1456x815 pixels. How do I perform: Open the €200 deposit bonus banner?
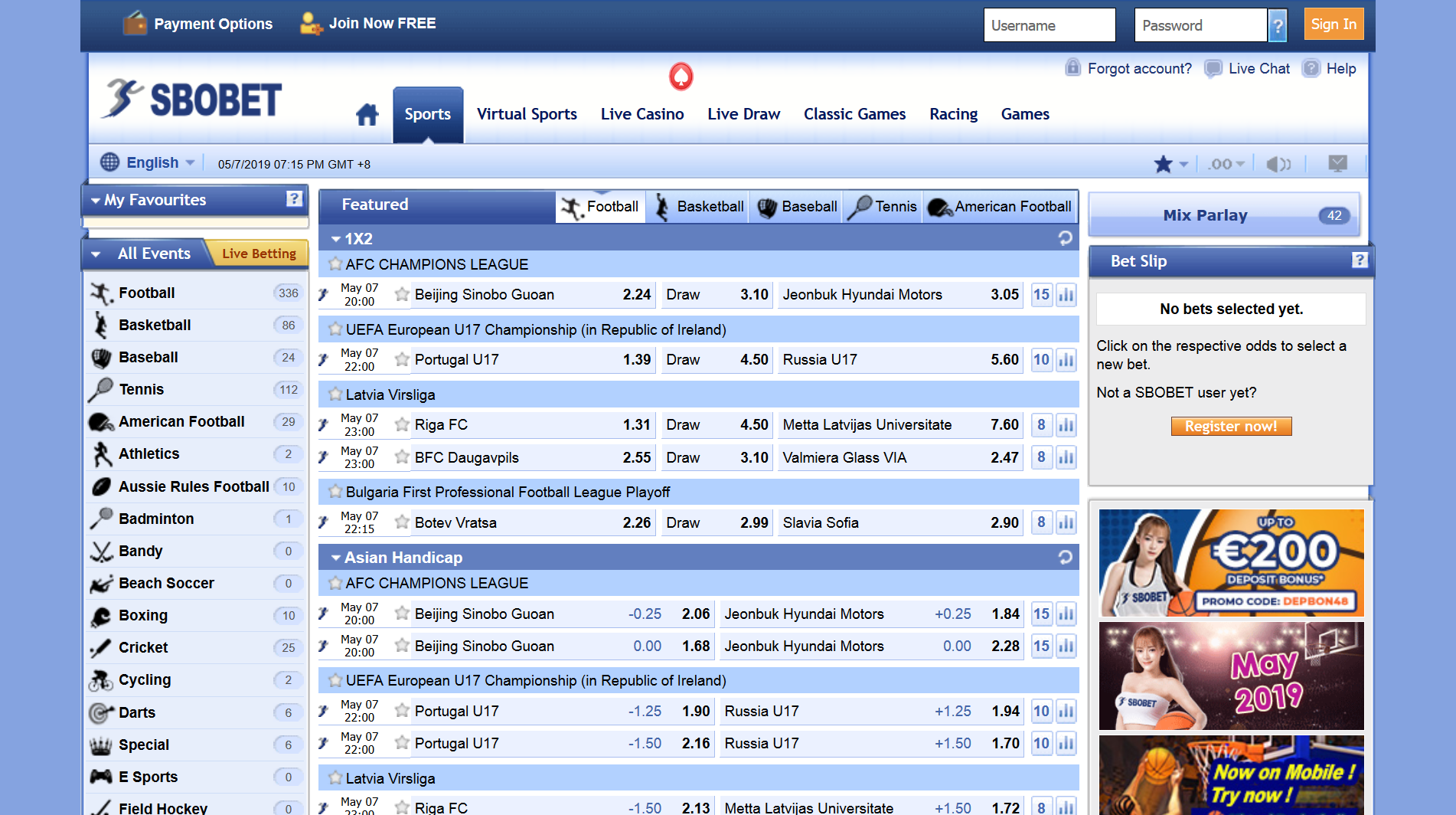pyautogui.click(x=1231, y=562)
